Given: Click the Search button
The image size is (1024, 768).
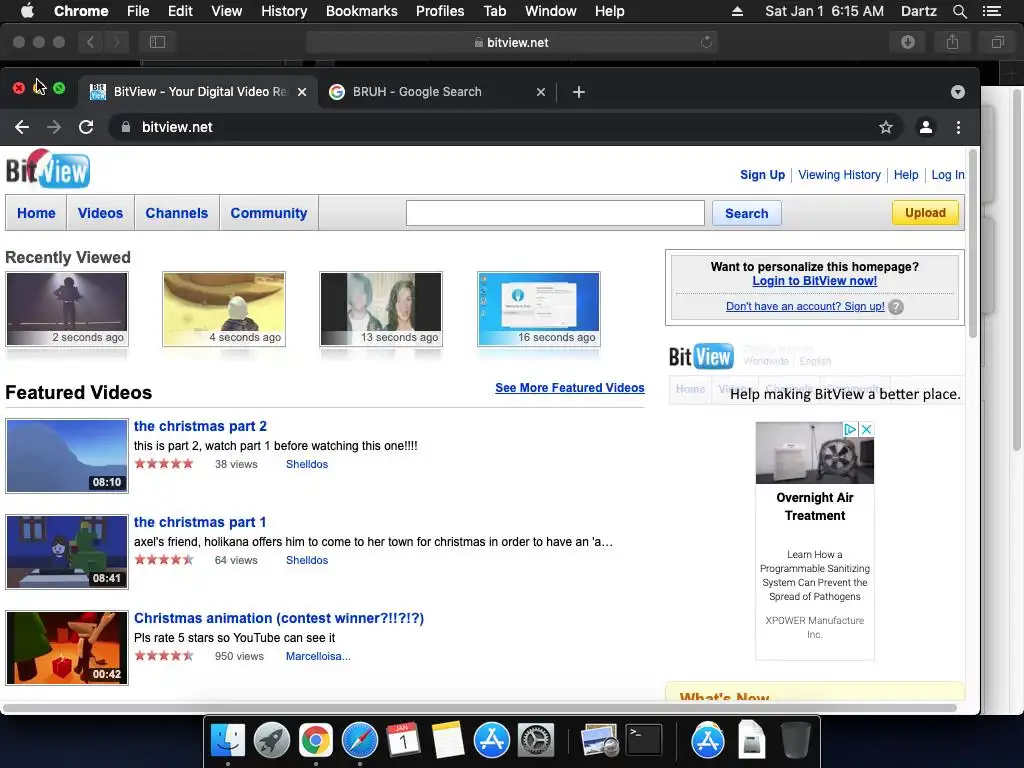Looking at the screenshot, I should click(x=746, y=214).
